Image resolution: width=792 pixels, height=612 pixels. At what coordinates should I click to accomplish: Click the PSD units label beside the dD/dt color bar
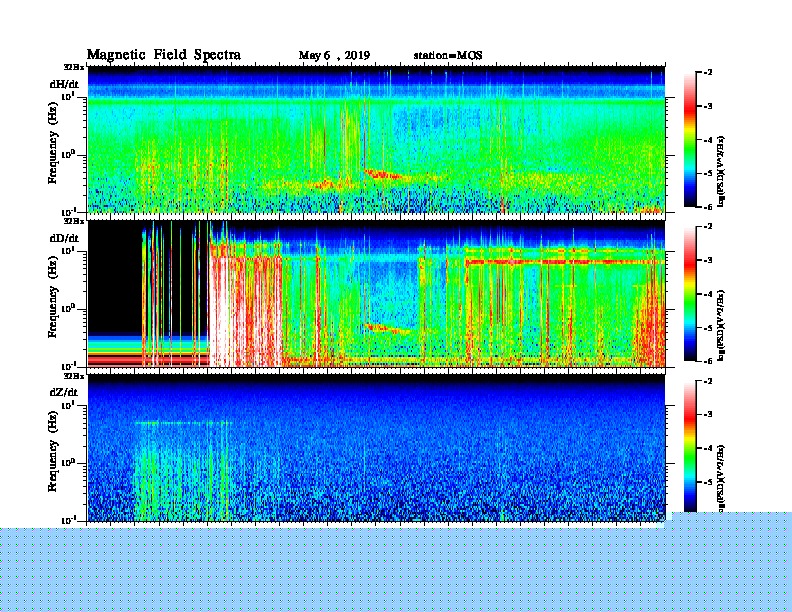(x=721, y=325)
